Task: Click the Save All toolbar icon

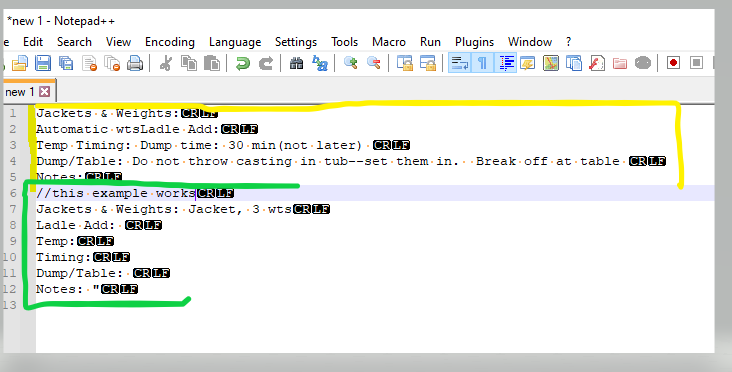Action: [x=66, y=63]
